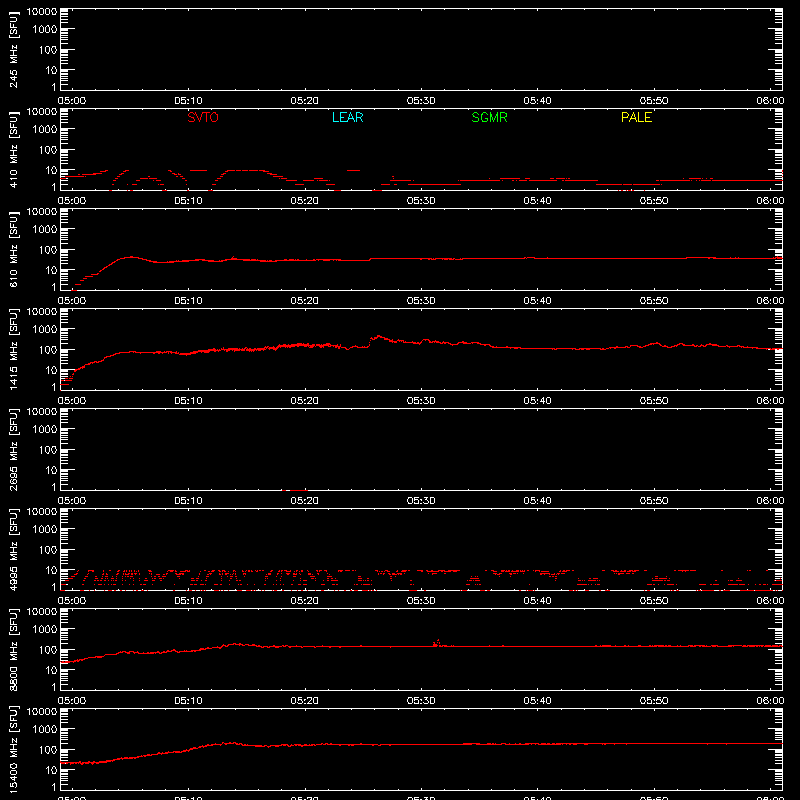Image resolution: width=800 pixels, height=800 pixels.
Task: Click the 1000 y-axis value on the 410 MHz panel
Action: point(45,130)
